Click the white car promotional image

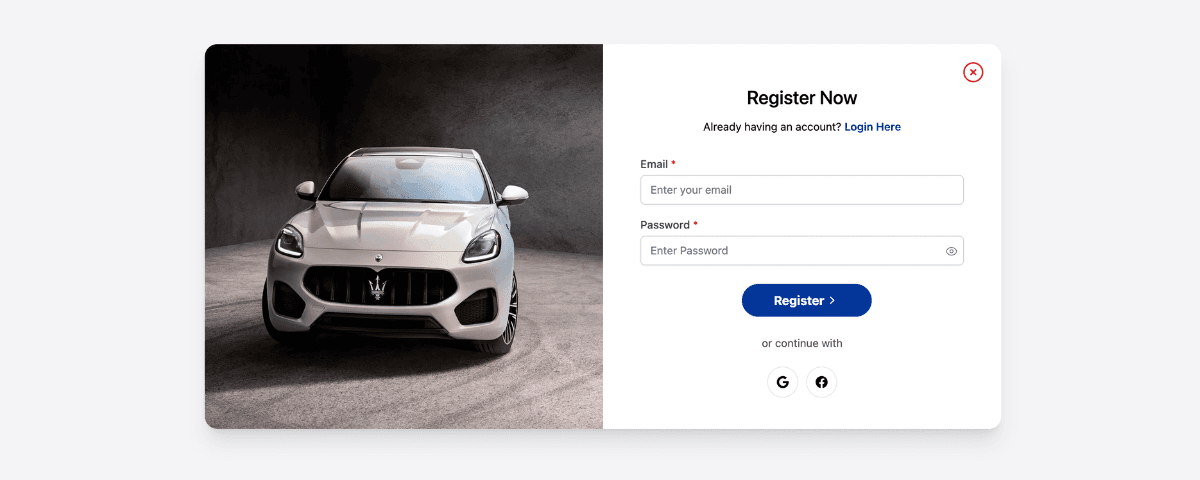404,237
